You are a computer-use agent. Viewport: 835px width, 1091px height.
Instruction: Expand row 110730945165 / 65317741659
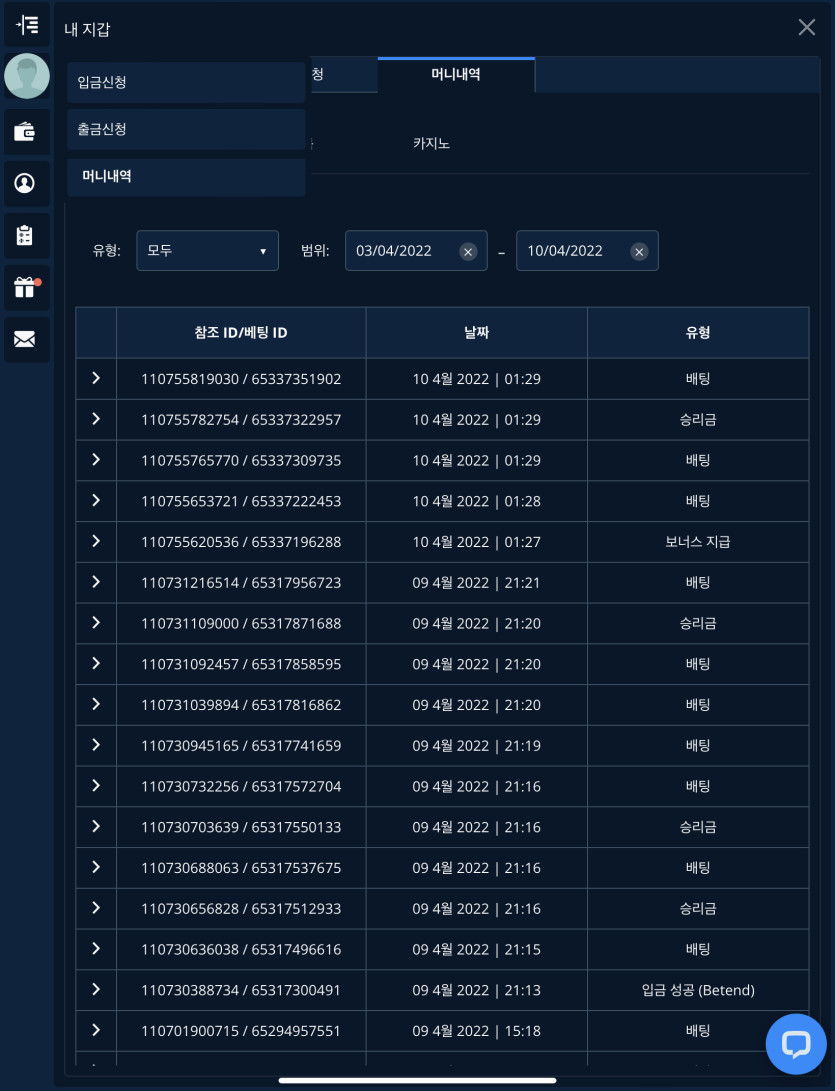pos(96,745)
